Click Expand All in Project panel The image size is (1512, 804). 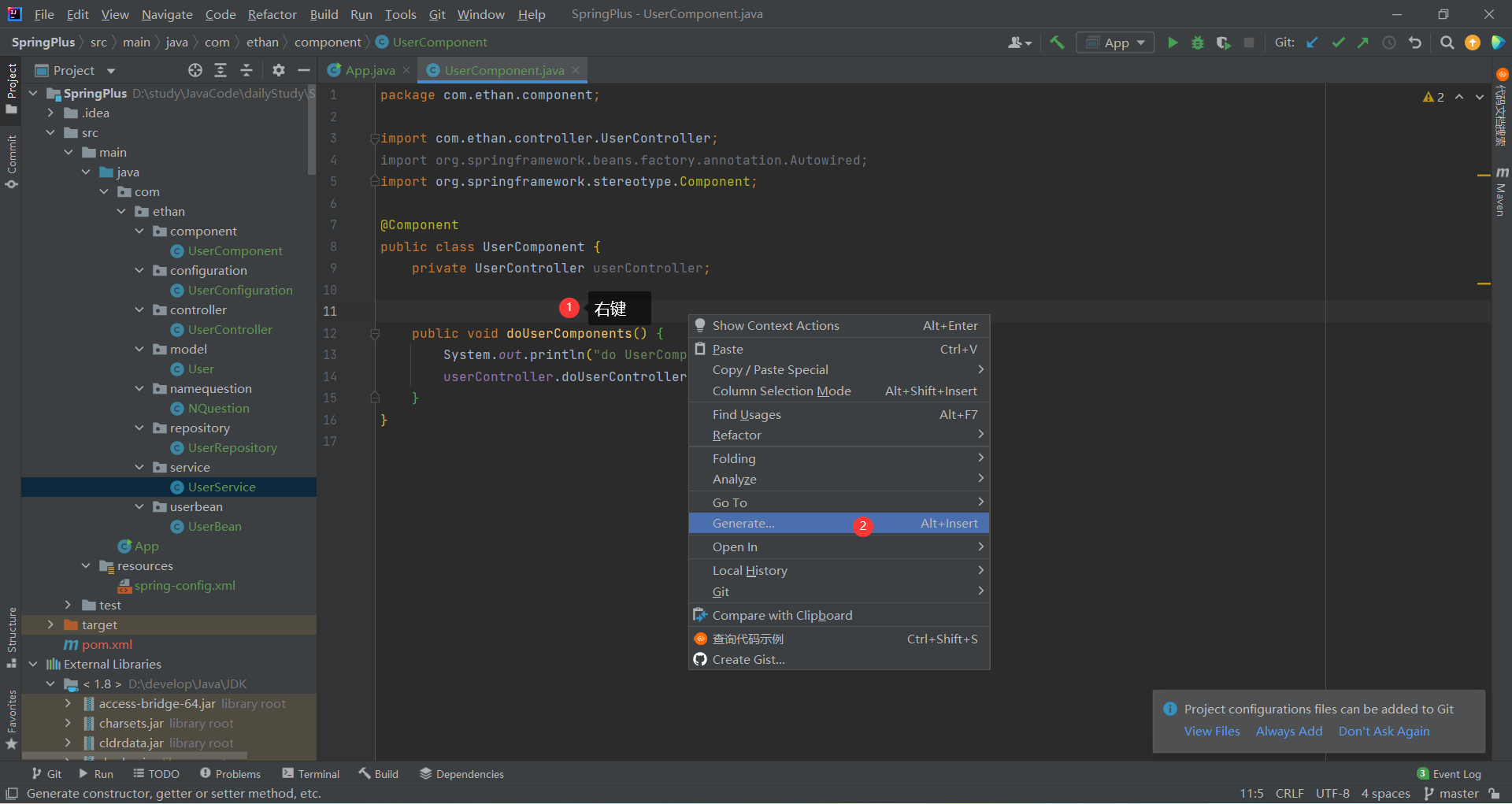pyautogui.click(x=220, y=70)
